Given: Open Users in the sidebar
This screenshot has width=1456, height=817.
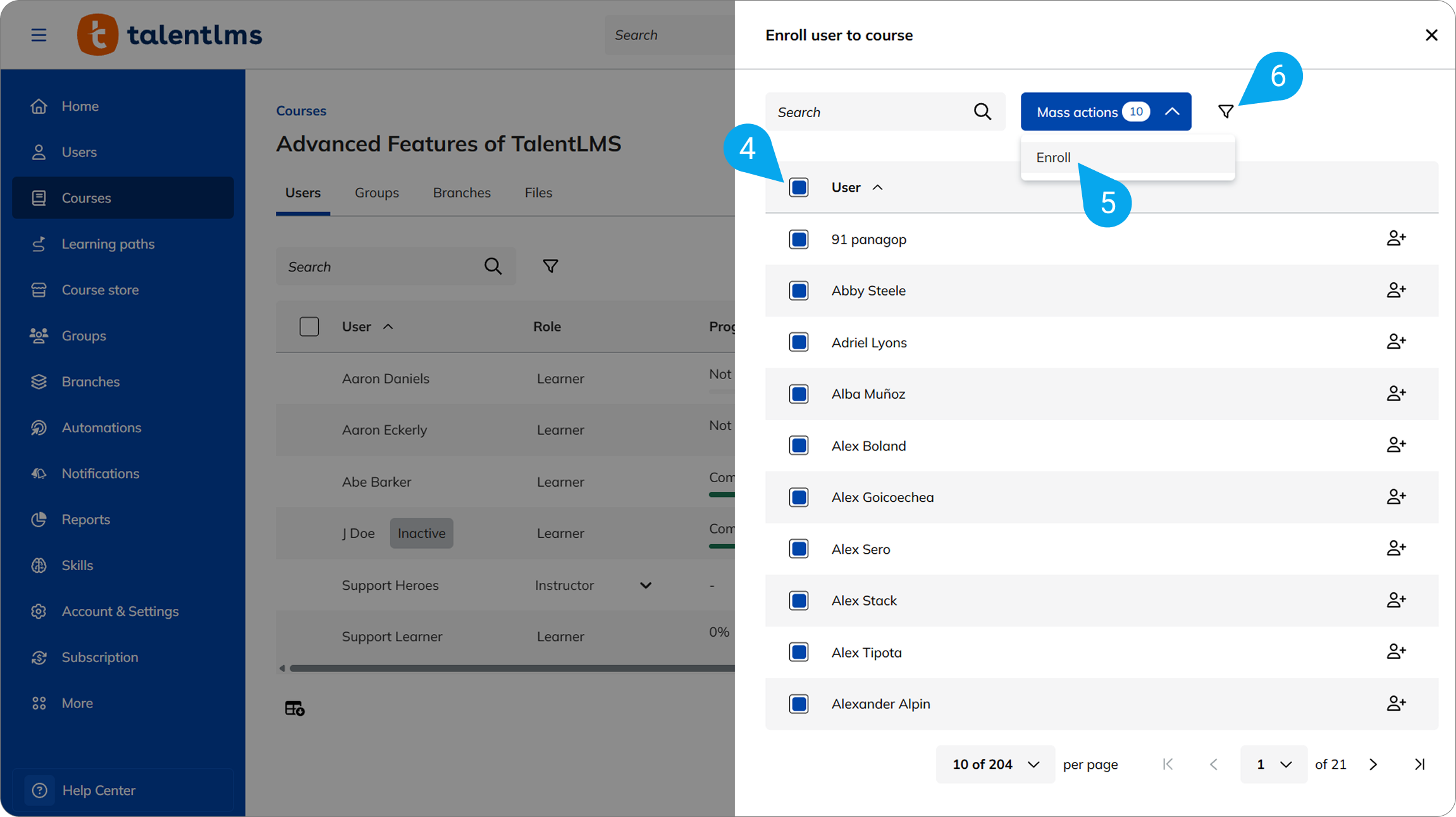Looking at the screenshot, I should point(123,152).
